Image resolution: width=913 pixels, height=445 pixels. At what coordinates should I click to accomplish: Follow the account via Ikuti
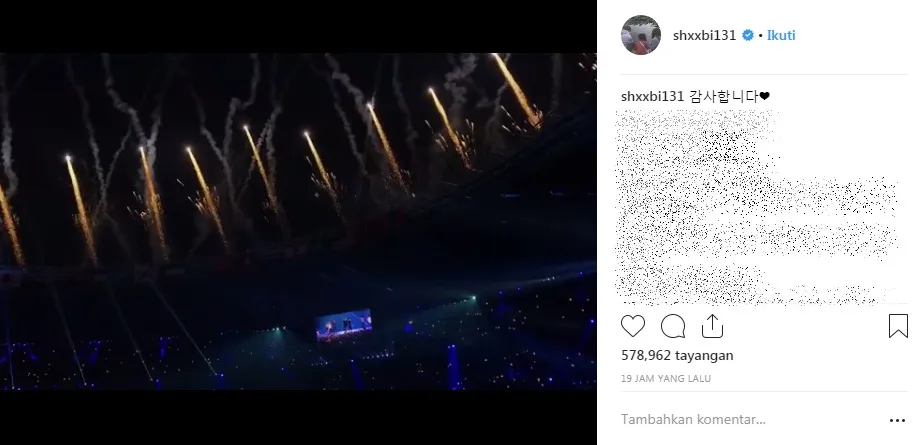(x=781, y=35)
